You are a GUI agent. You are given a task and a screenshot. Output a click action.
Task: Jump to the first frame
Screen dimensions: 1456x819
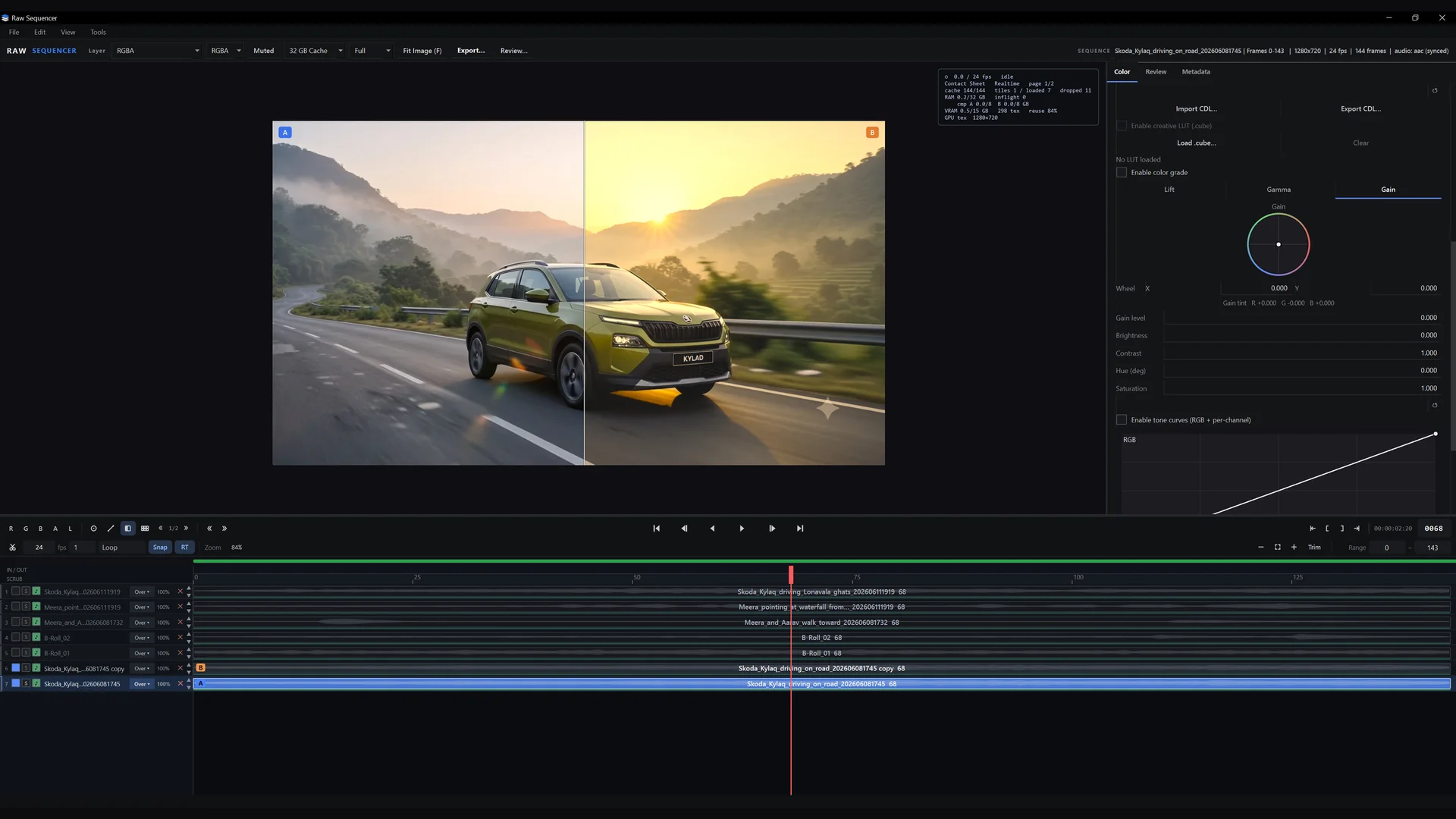[x=657, y=529]
